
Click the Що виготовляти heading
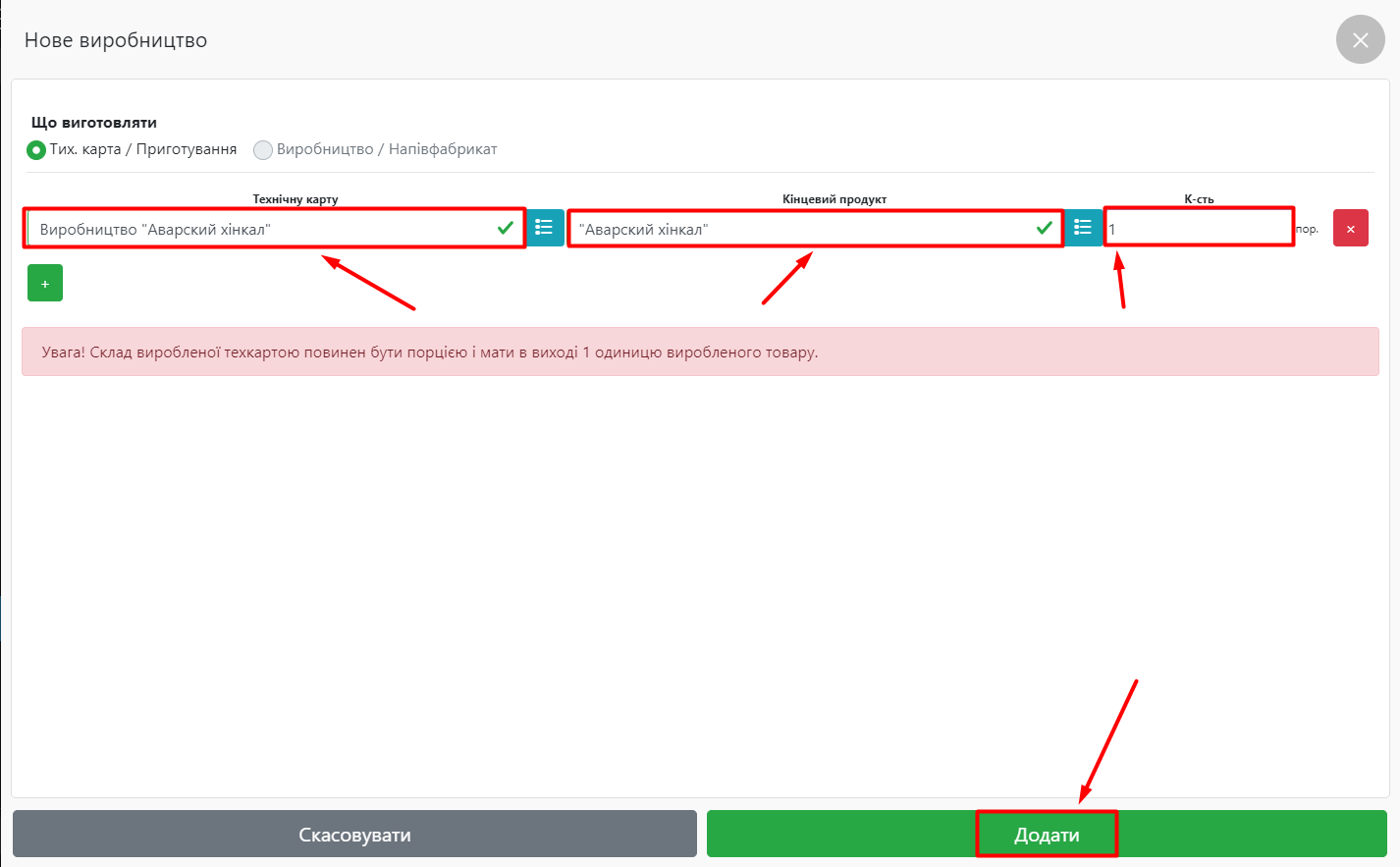point(94,123)
